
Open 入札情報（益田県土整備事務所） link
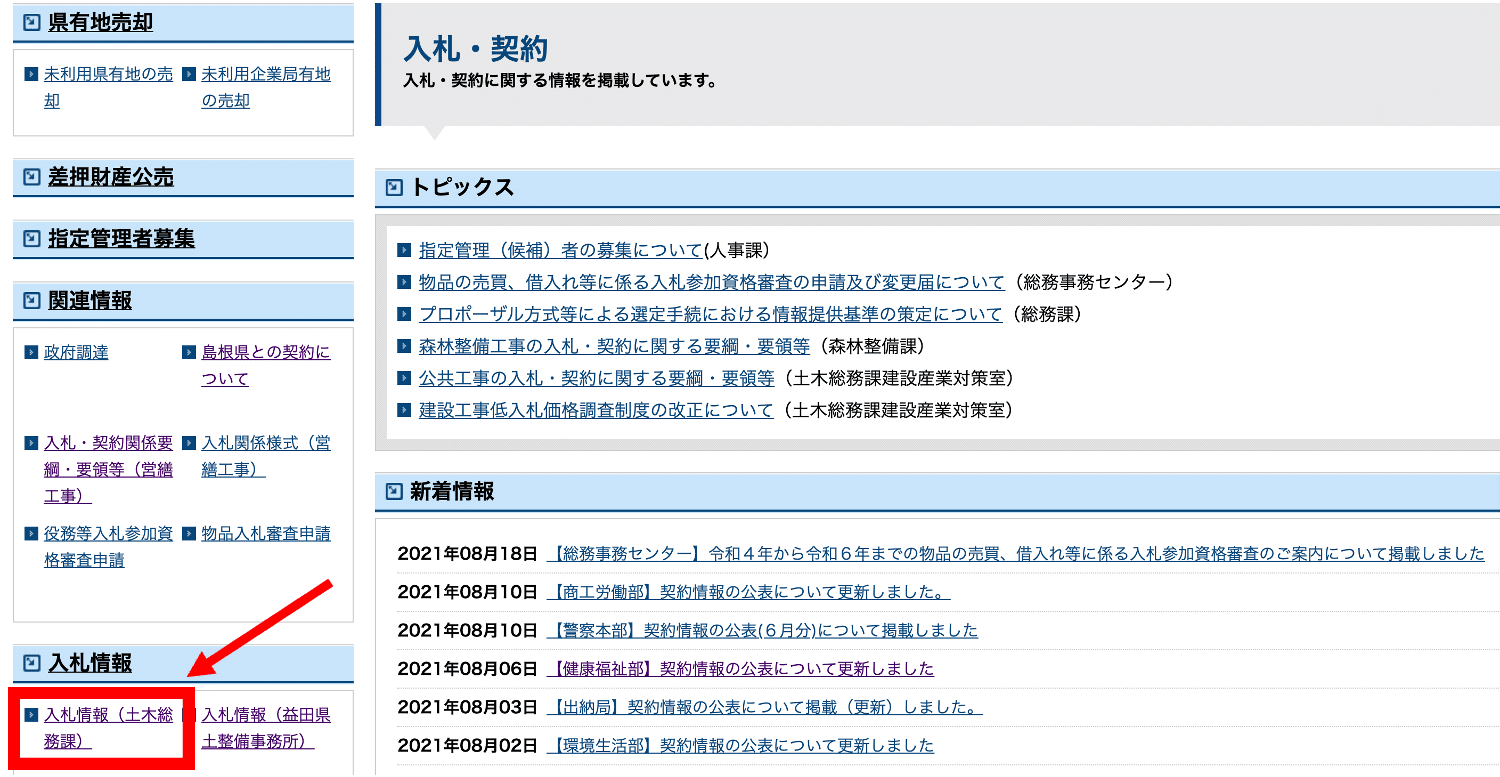265,728
